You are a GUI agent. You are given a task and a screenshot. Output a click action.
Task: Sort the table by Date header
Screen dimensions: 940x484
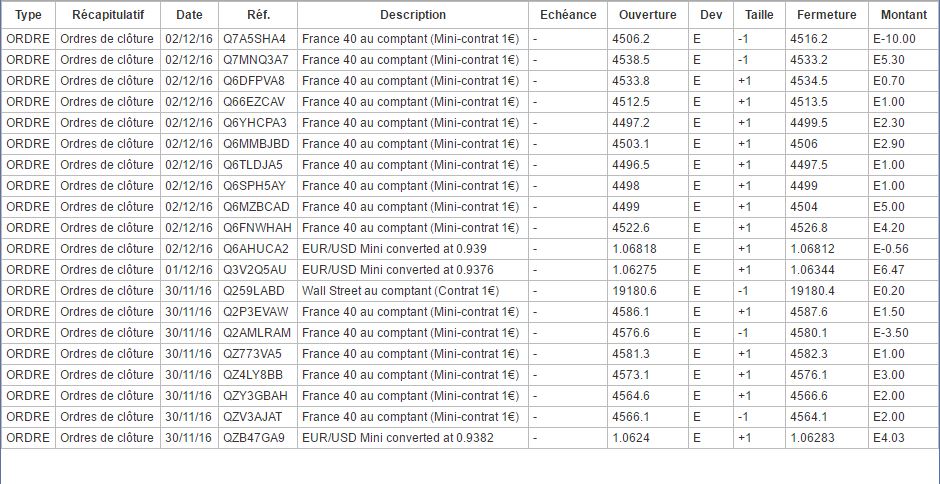(x=188, y=15)
